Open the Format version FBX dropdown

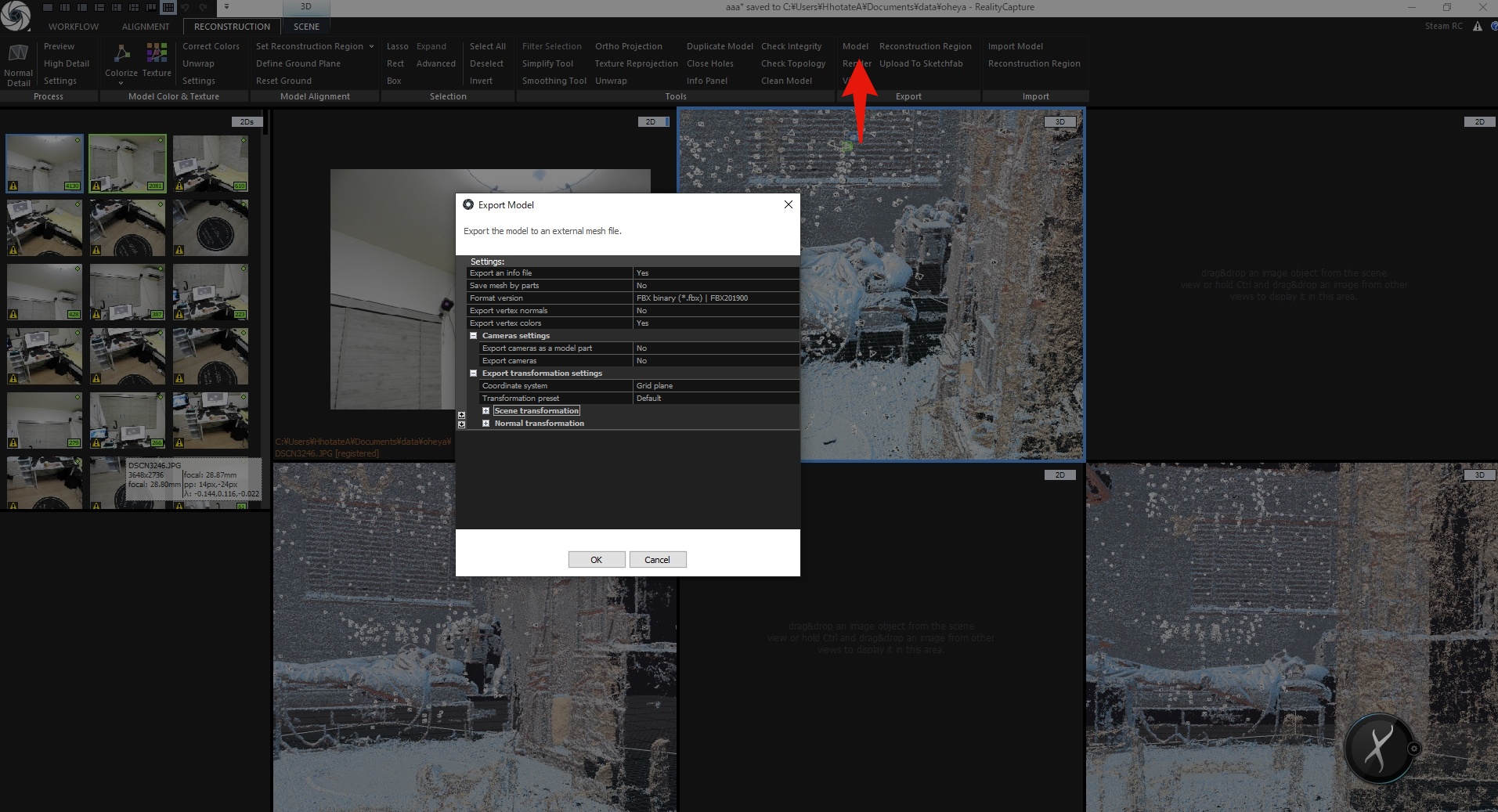(715, 298)
